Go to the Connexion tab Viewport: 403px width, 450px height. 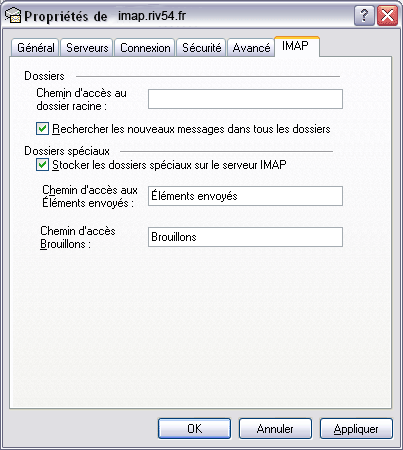pos(145,48)
